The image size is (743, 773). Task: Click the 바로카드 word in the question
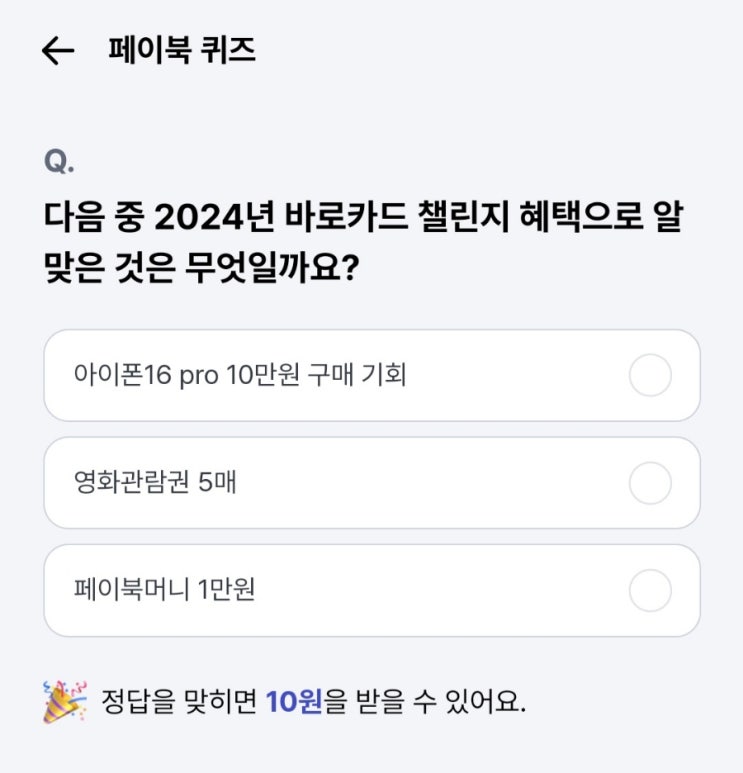tap(347, 217)
